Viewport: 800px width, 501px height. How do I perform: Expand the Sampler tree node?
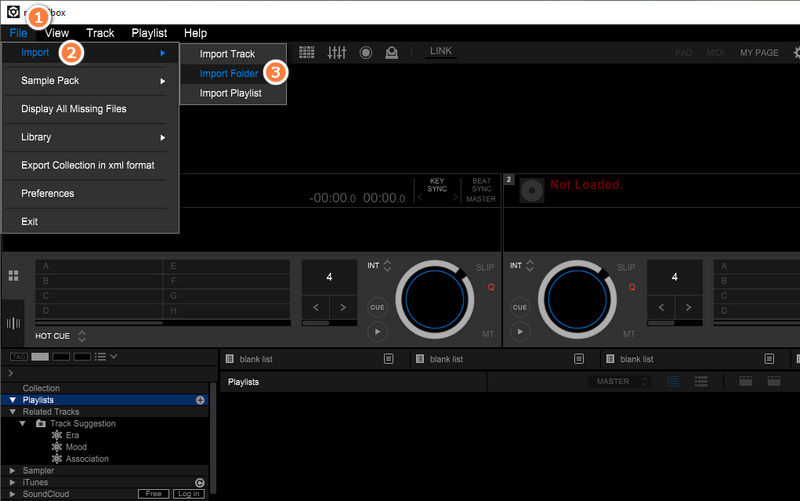coord(12,470)
